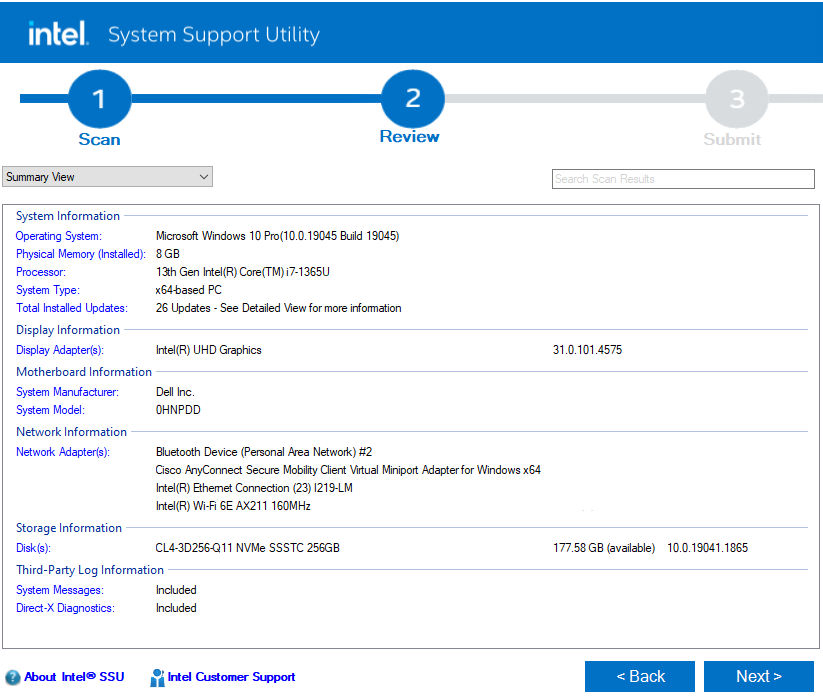Click the Intel Customer Support people icon
Screen dimensions: 823x699
coord(156,677)
